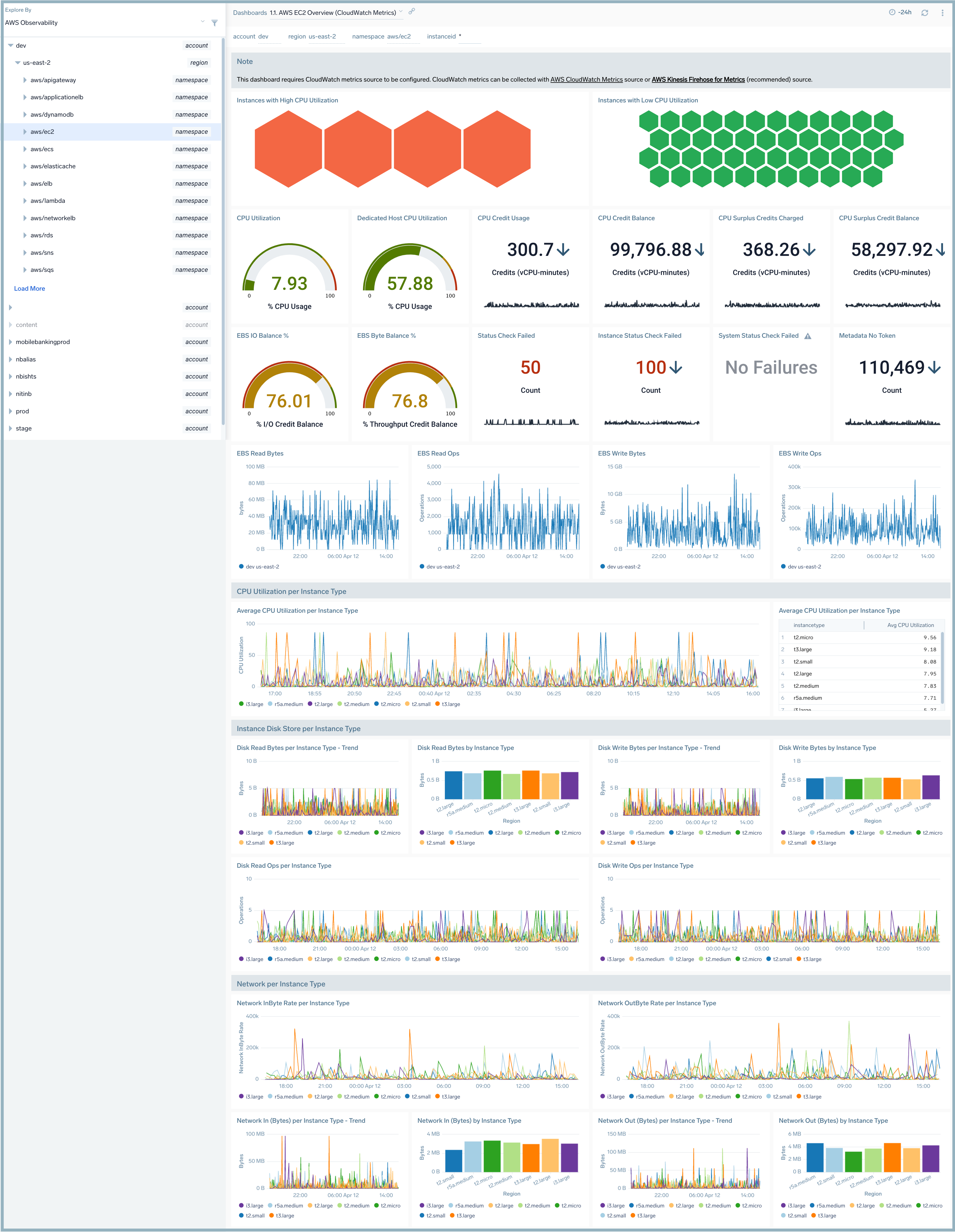Open the AWS Kinesis Firehose for Metrics link
Screen dimensions: 955x1232
[698, 80]
